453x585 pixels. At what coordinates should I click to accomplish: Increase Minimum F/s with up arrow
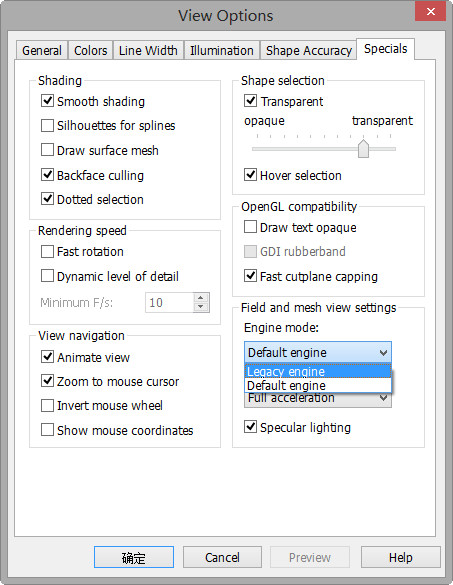pyautogui.click(x=201, y=297)
